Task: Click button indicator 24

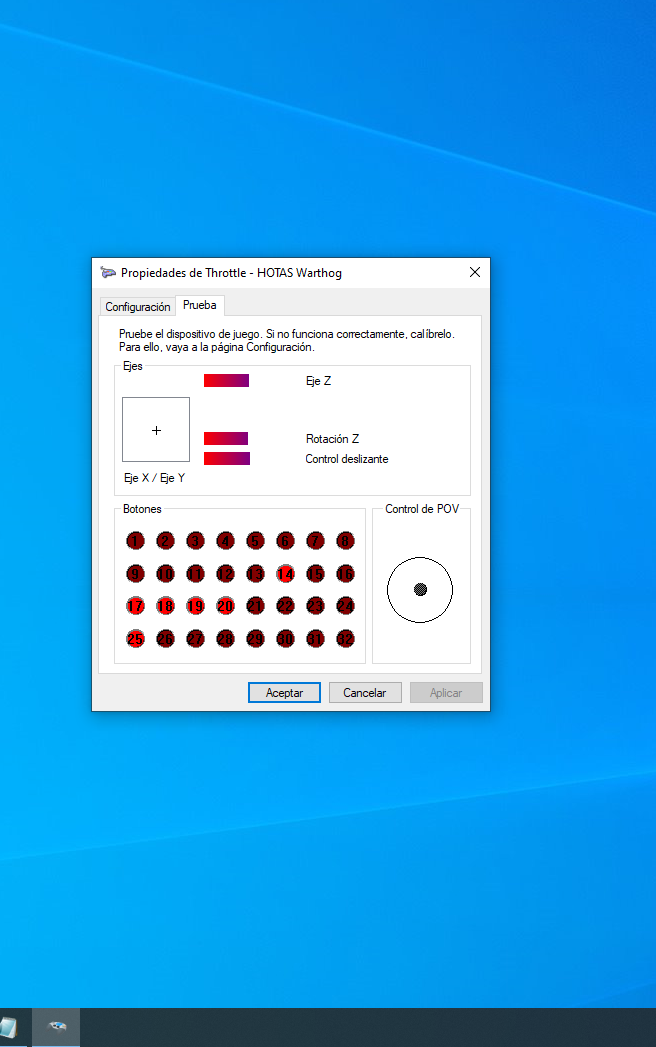Action: pyautogui.click(x=345, y=606)
